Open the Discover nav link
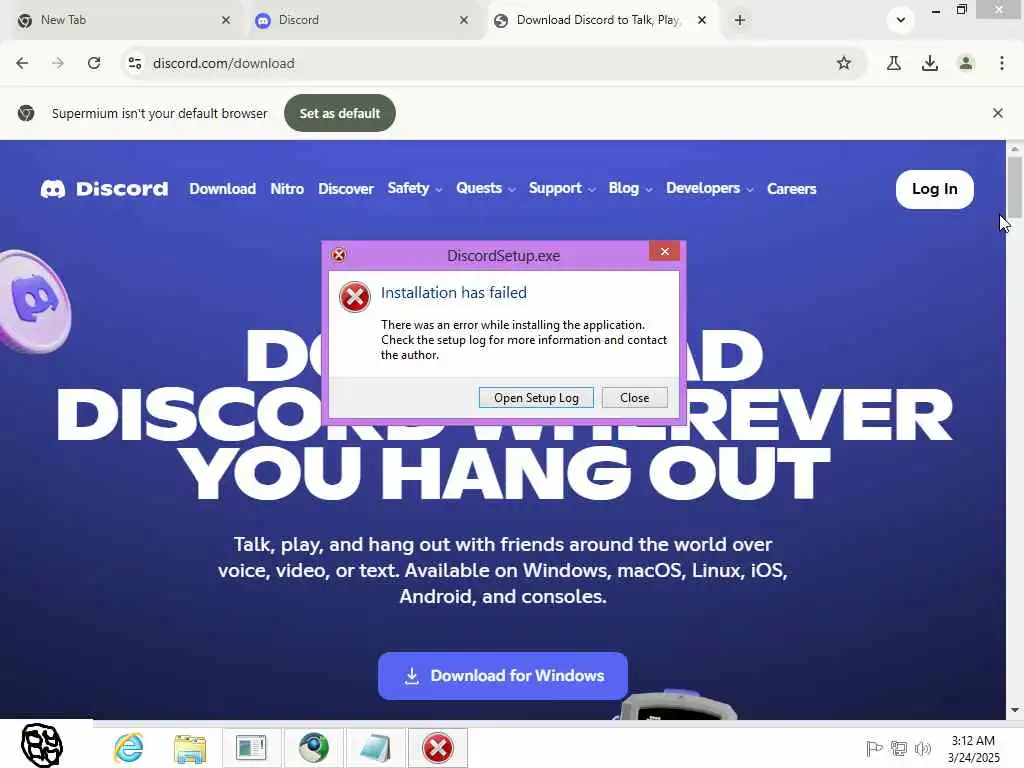The image size is (1024, 768). 346,189
